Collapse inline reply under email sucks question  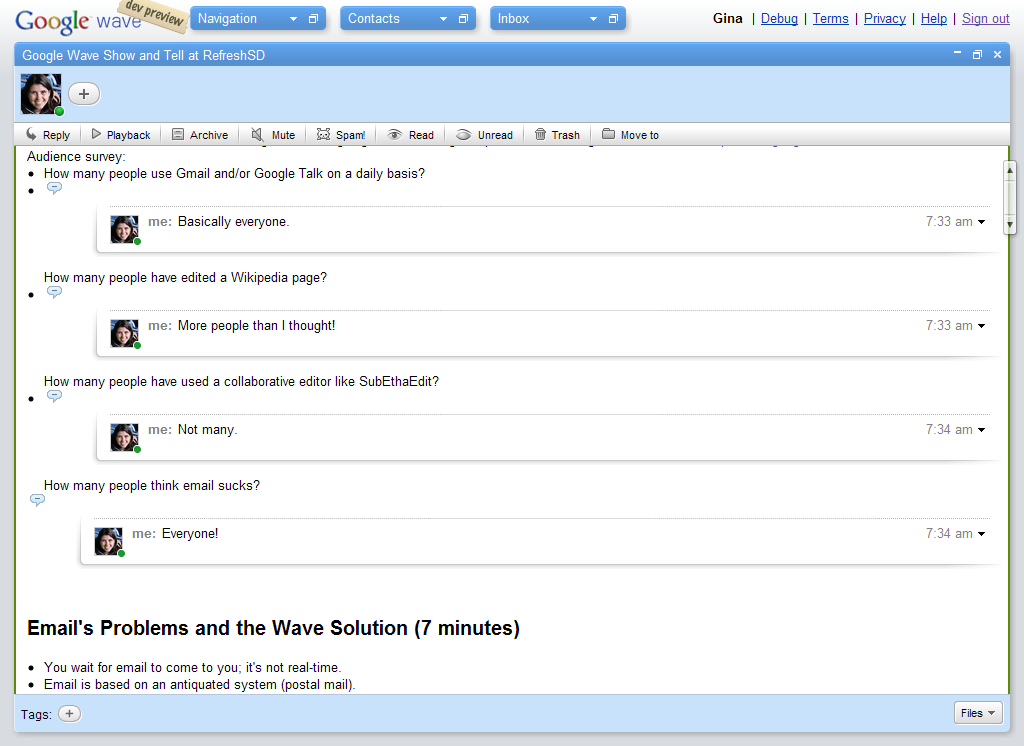(x=38, y=500)
